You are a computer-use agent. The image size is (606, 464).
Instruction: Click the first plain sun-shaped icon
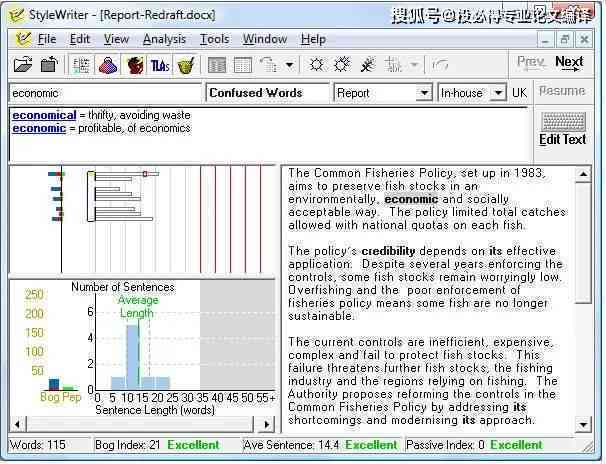(x=316, y=65)
